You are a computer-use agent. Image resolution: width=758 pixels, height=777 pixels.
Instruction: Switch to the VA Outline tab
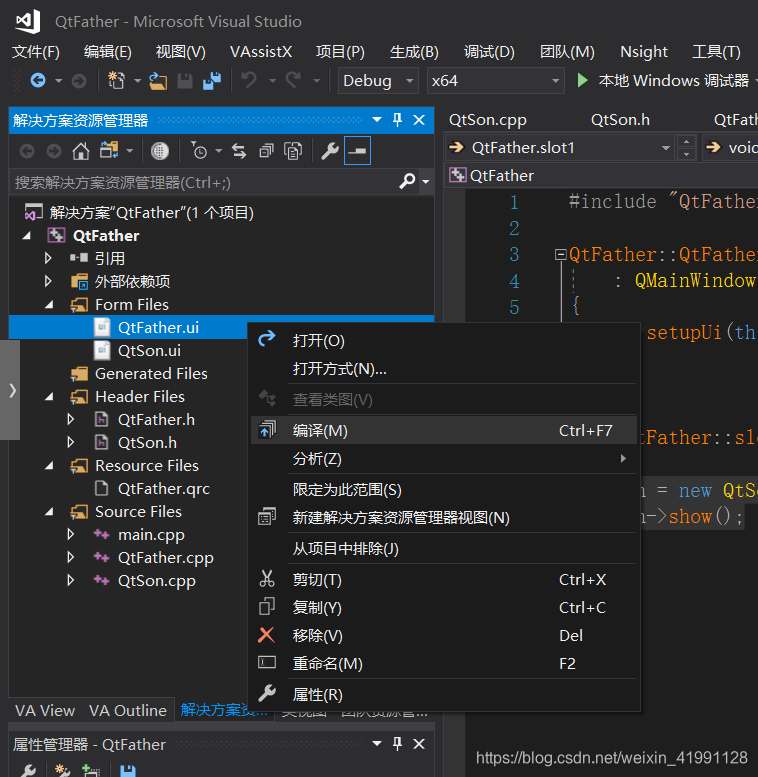(128, 711)
